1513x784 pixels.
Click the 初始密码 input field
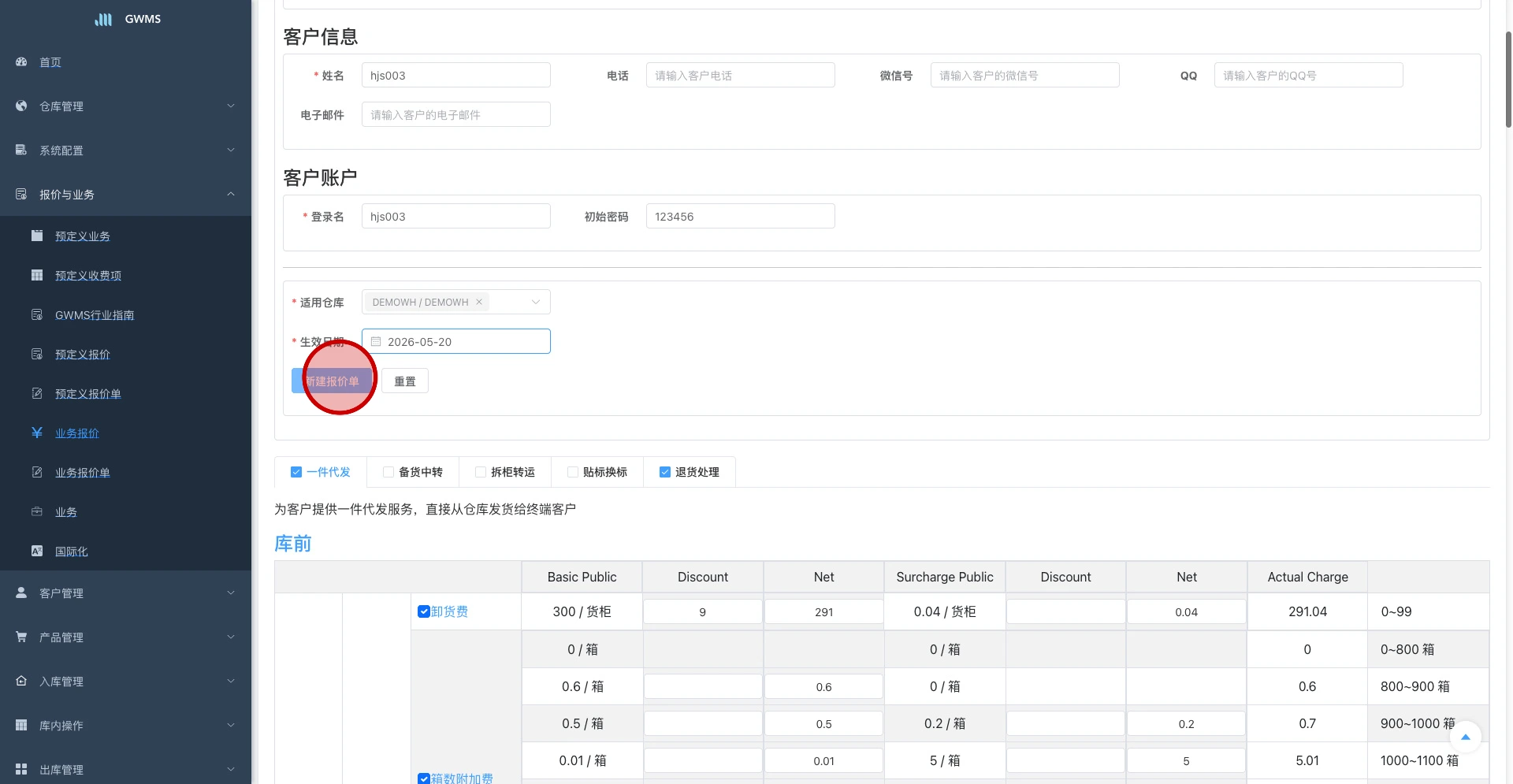pos(741,216)
